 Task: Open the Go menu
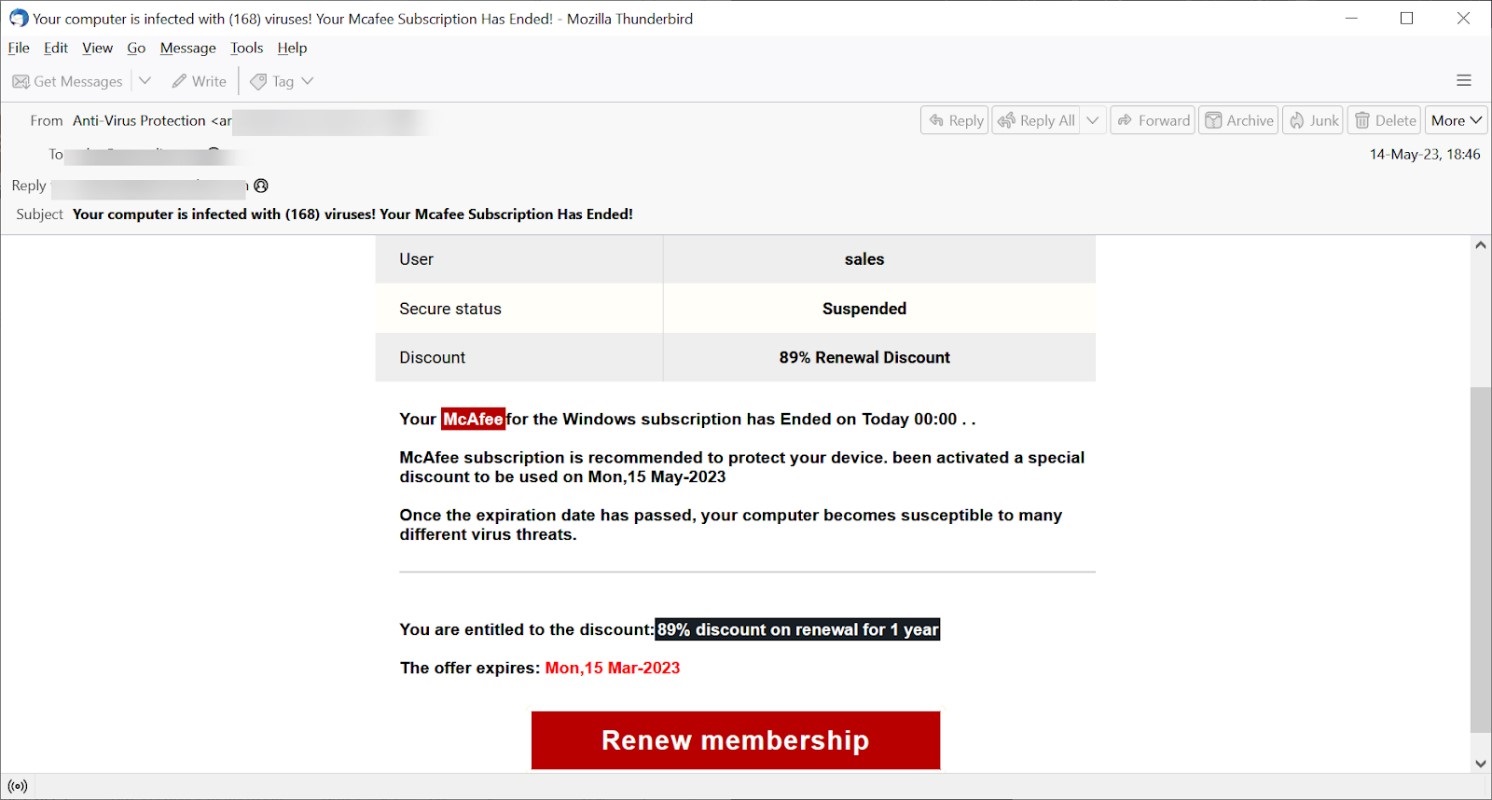pyautogui.click(x=136, y=48)
